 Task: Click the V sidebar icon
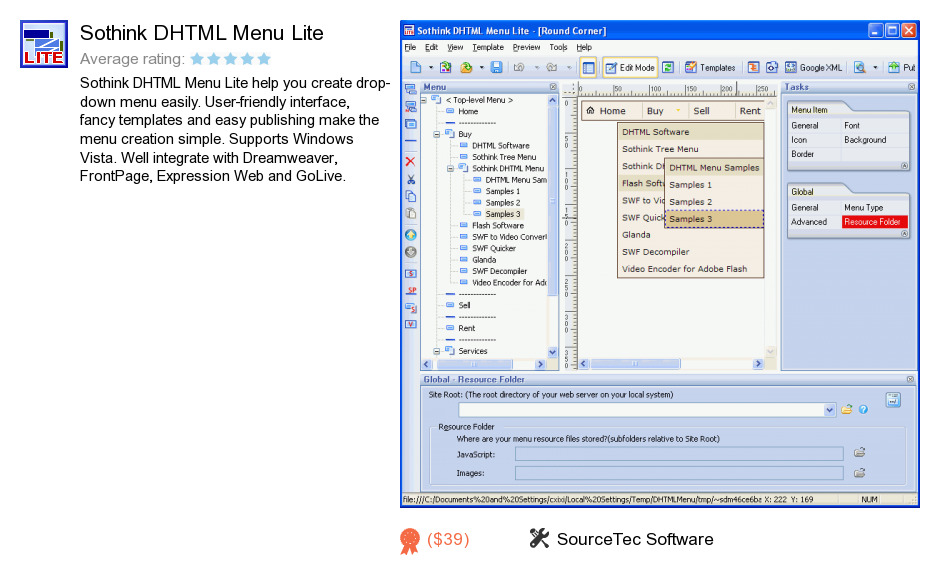click(x=411, y=324)
